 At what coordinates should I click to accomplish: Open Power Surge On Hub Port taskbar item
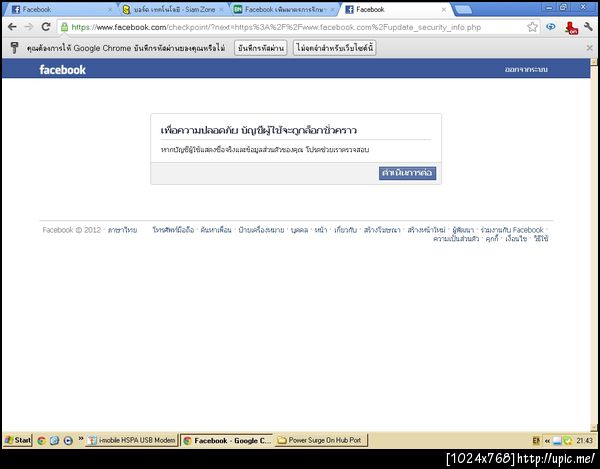click(x=321, y=440)
